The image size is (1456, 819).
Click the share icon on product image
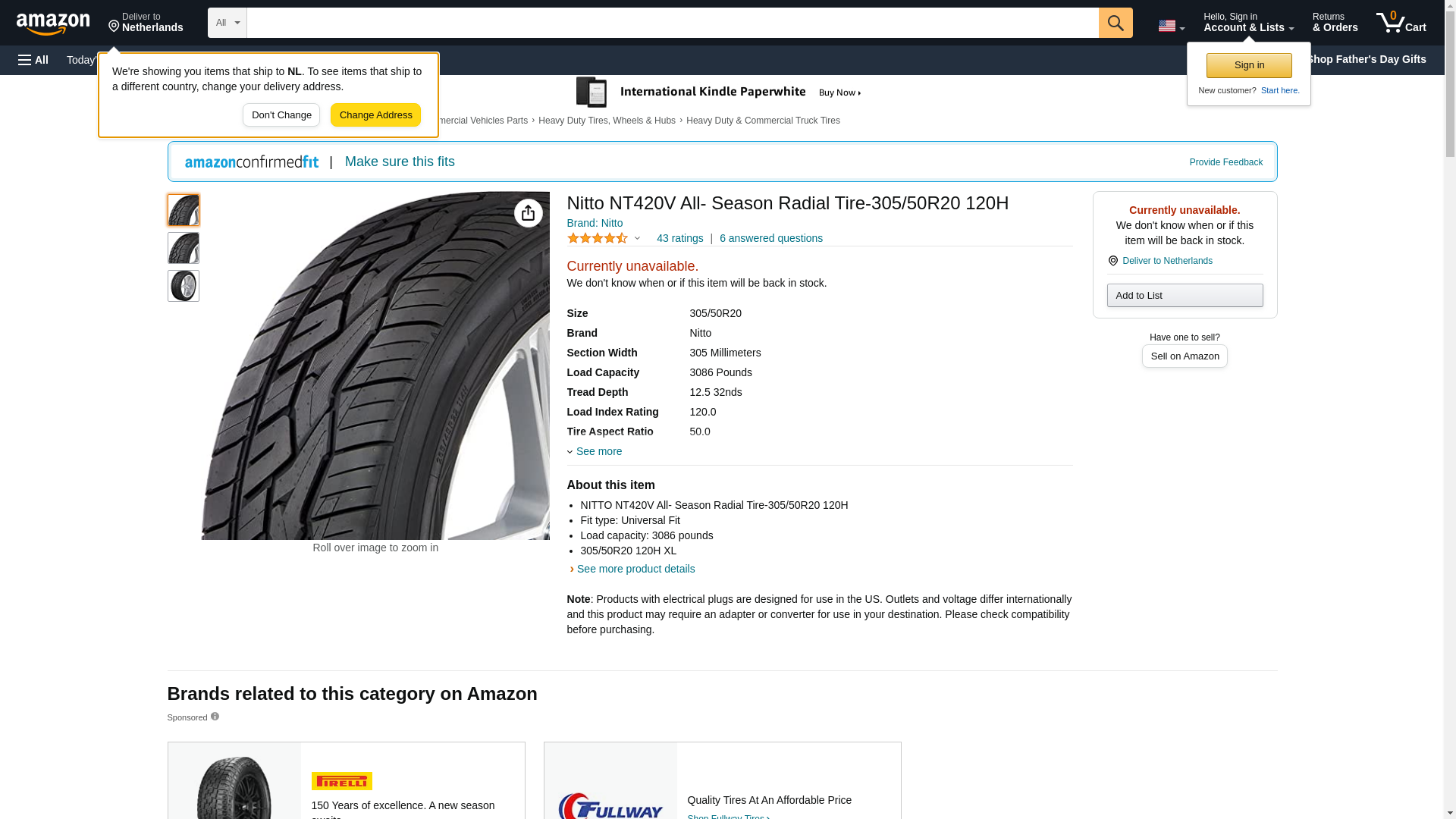(529, 214)
